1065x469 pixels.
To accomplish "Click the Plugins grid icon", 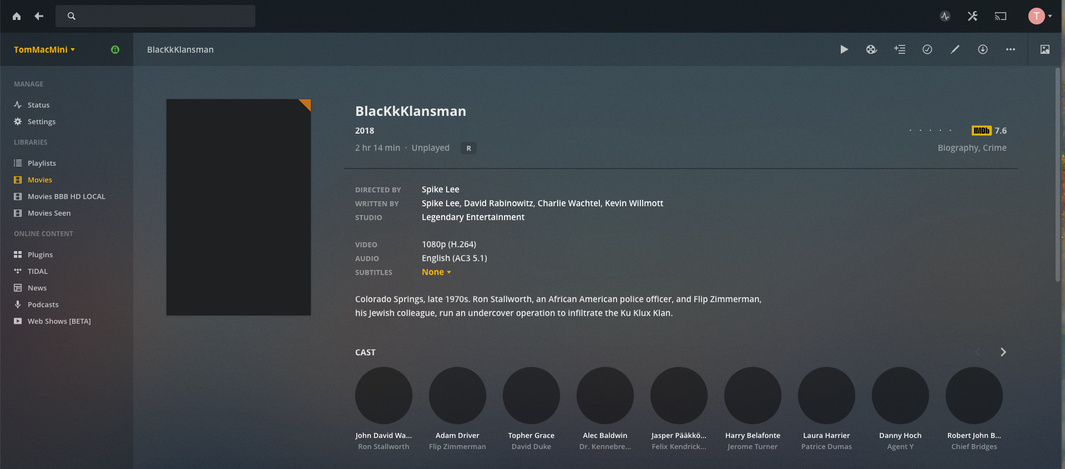I will (18, 255).
